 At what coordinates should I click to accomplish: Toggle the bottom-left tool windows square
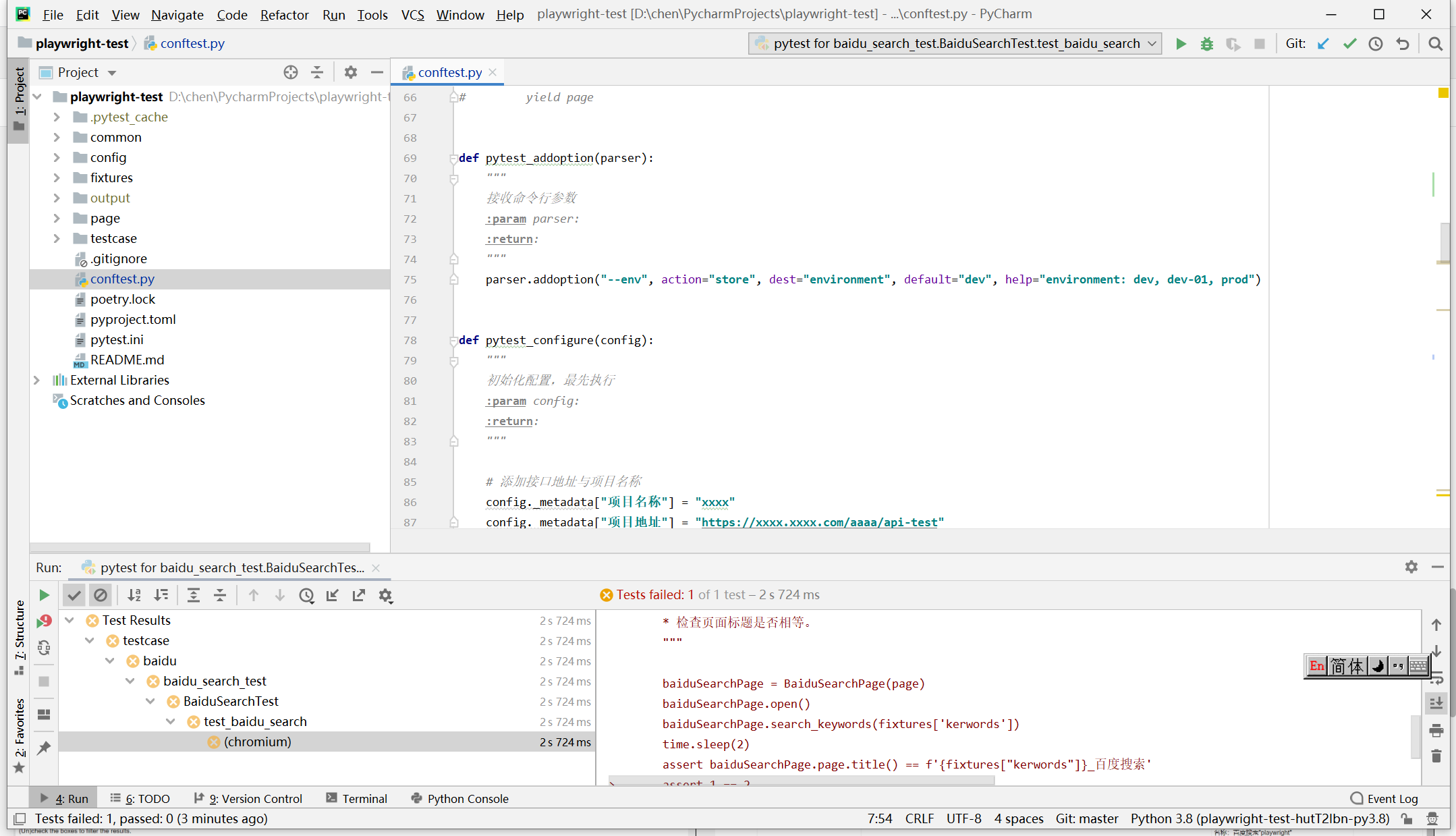click(x=20, y=818)
